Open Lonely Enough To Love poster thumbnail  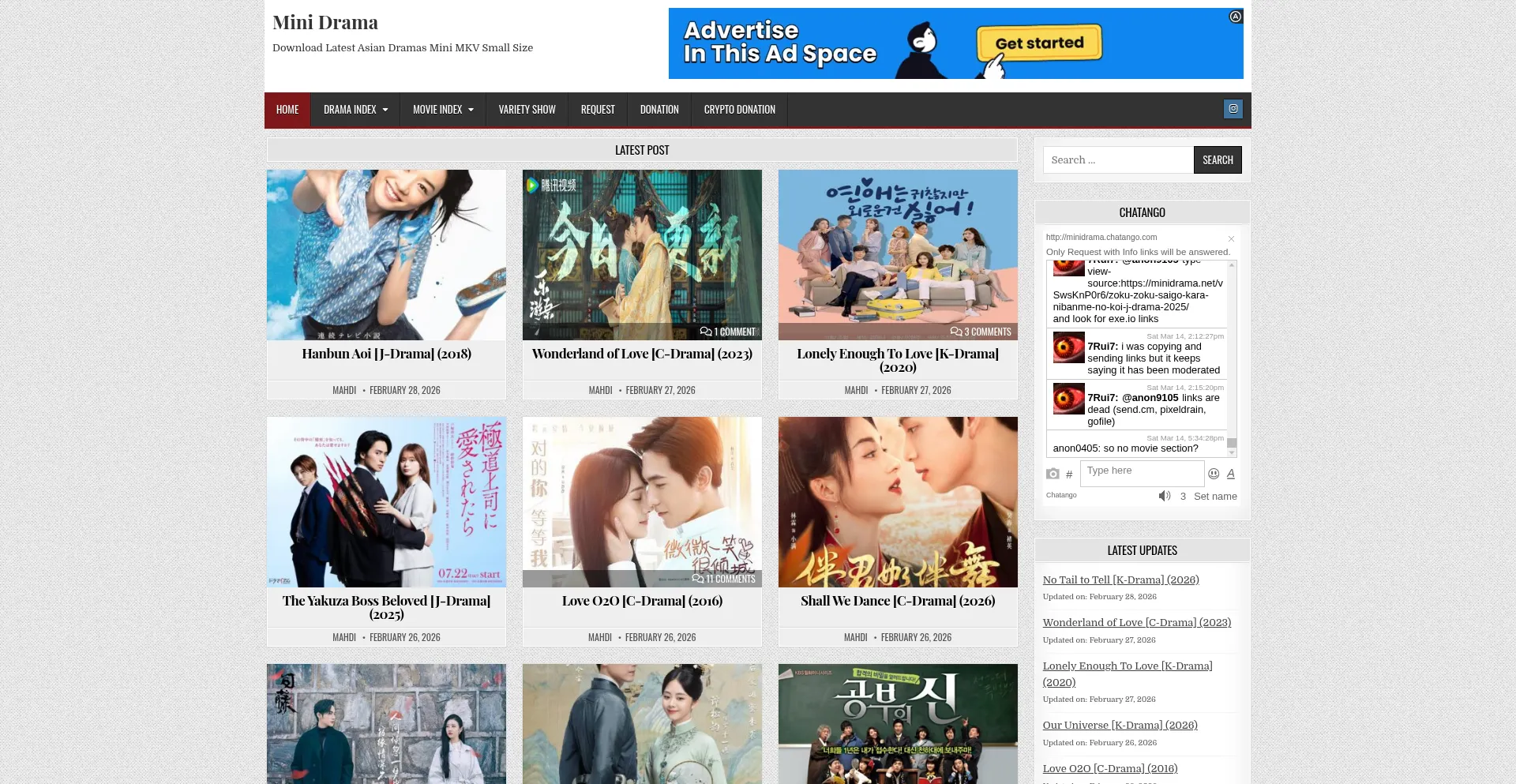point(898,255)
